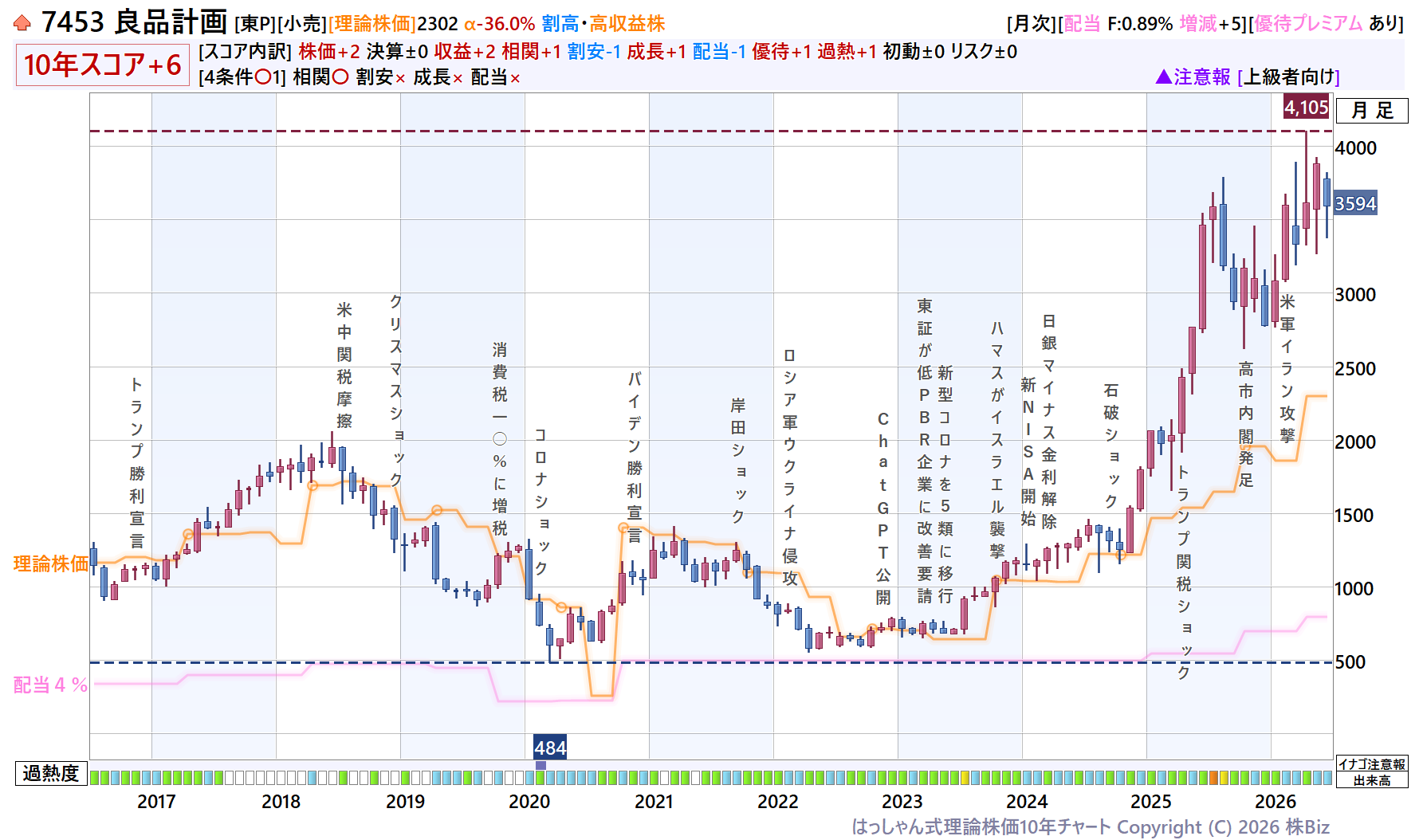Click the orange cell in the 過熱度 bar
Viewport: 1419px width, 840px height.
point(1213,777)
